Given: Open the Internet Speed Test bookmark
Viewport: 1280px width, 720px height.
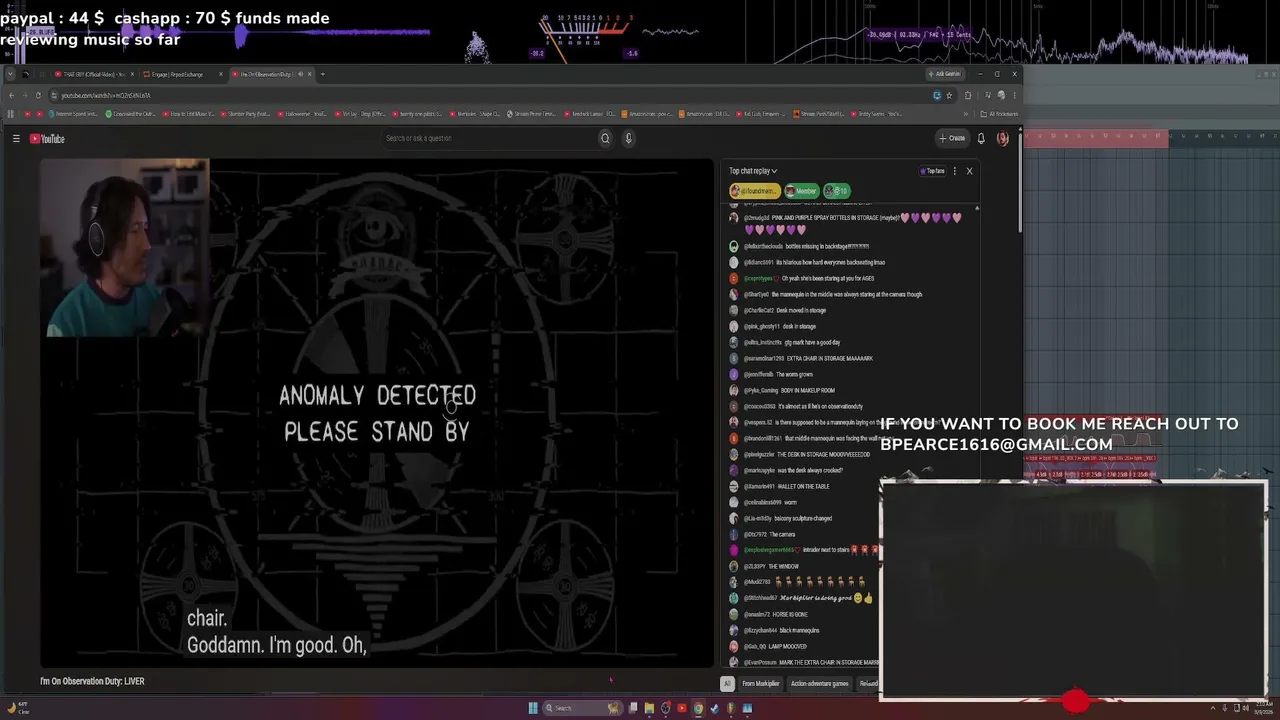Looking at the screenshot, I should tap(73, 114).
